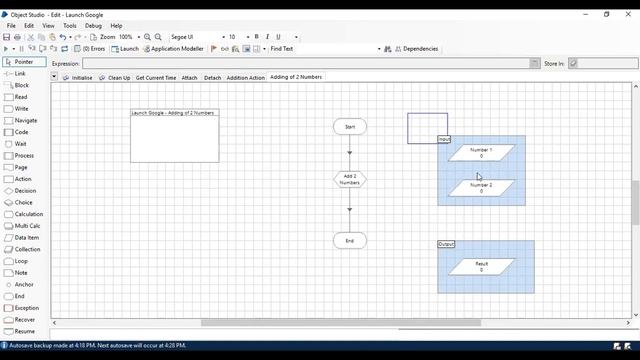The width and height of the screenshot is (640, 360).
Task: Open the Segoe UI font dropdown
Action: [x=223, y=37]
